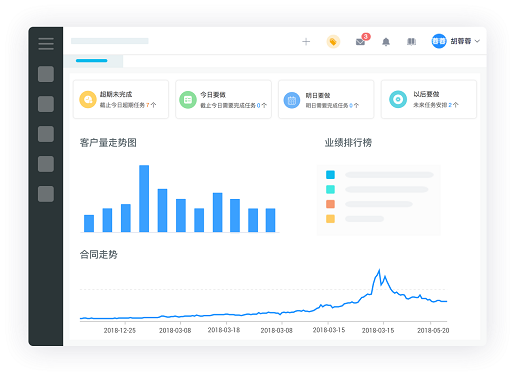Click the 2018-05-20 axis label

click(433, 330)
